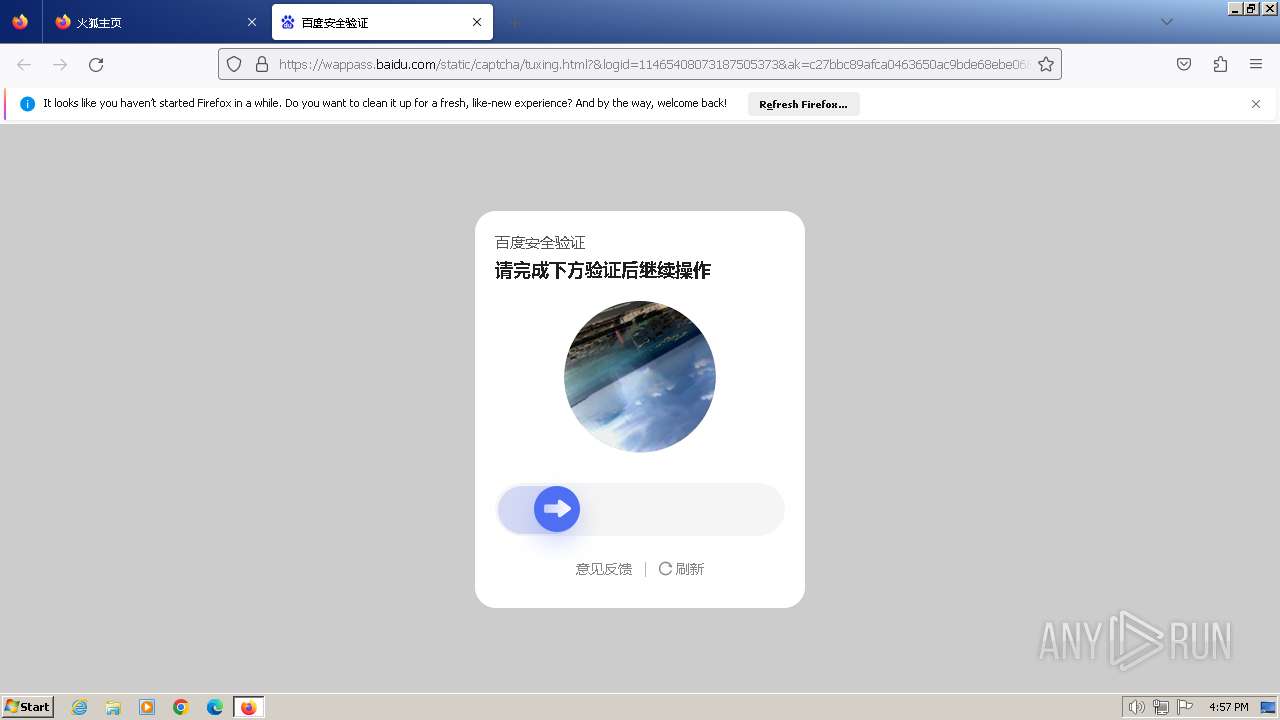Click the captcha slider track
This screenshot has width=1280, height=720.
(640, 509)
